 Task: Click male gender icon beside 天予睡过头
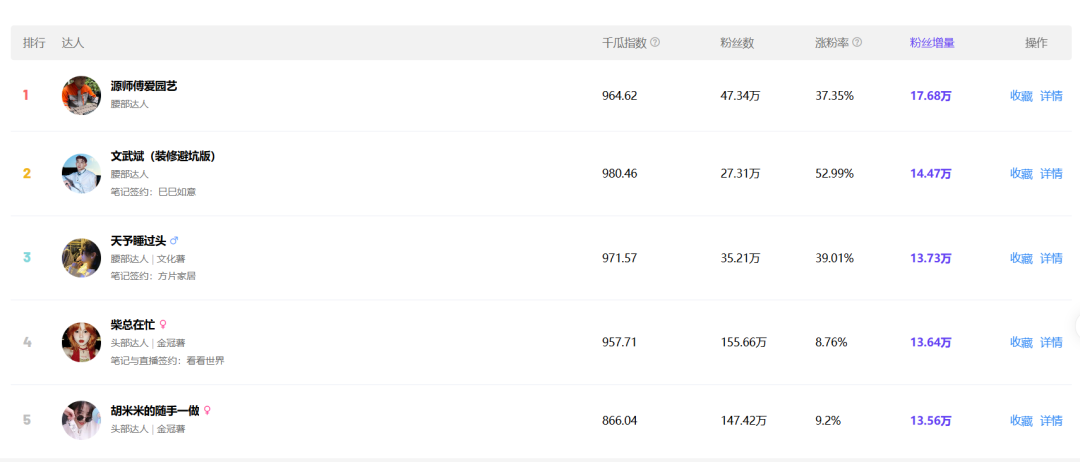pyautogui.click(x=174, y=241)
